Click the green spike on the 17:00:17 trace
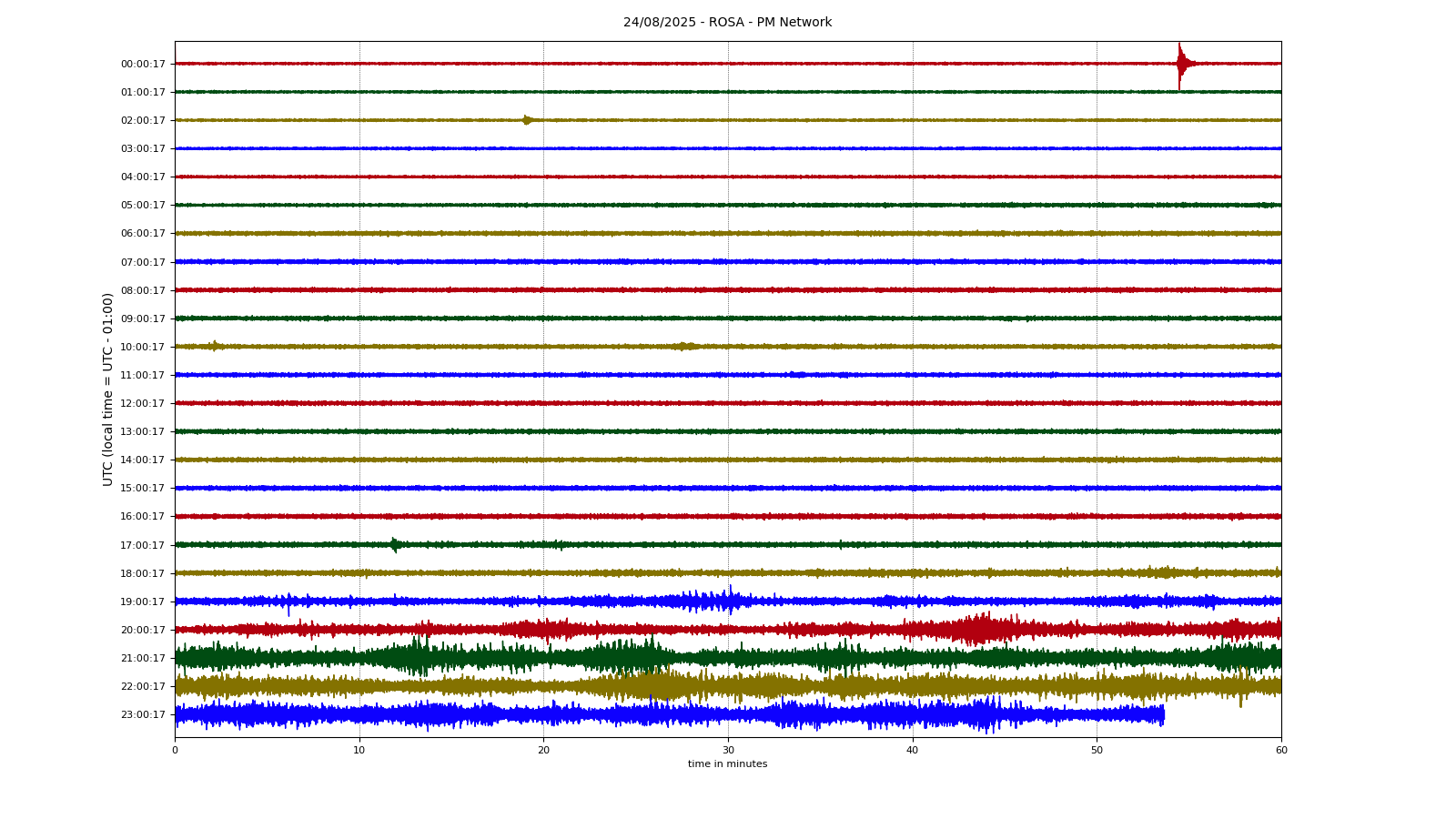 point(394,545)
